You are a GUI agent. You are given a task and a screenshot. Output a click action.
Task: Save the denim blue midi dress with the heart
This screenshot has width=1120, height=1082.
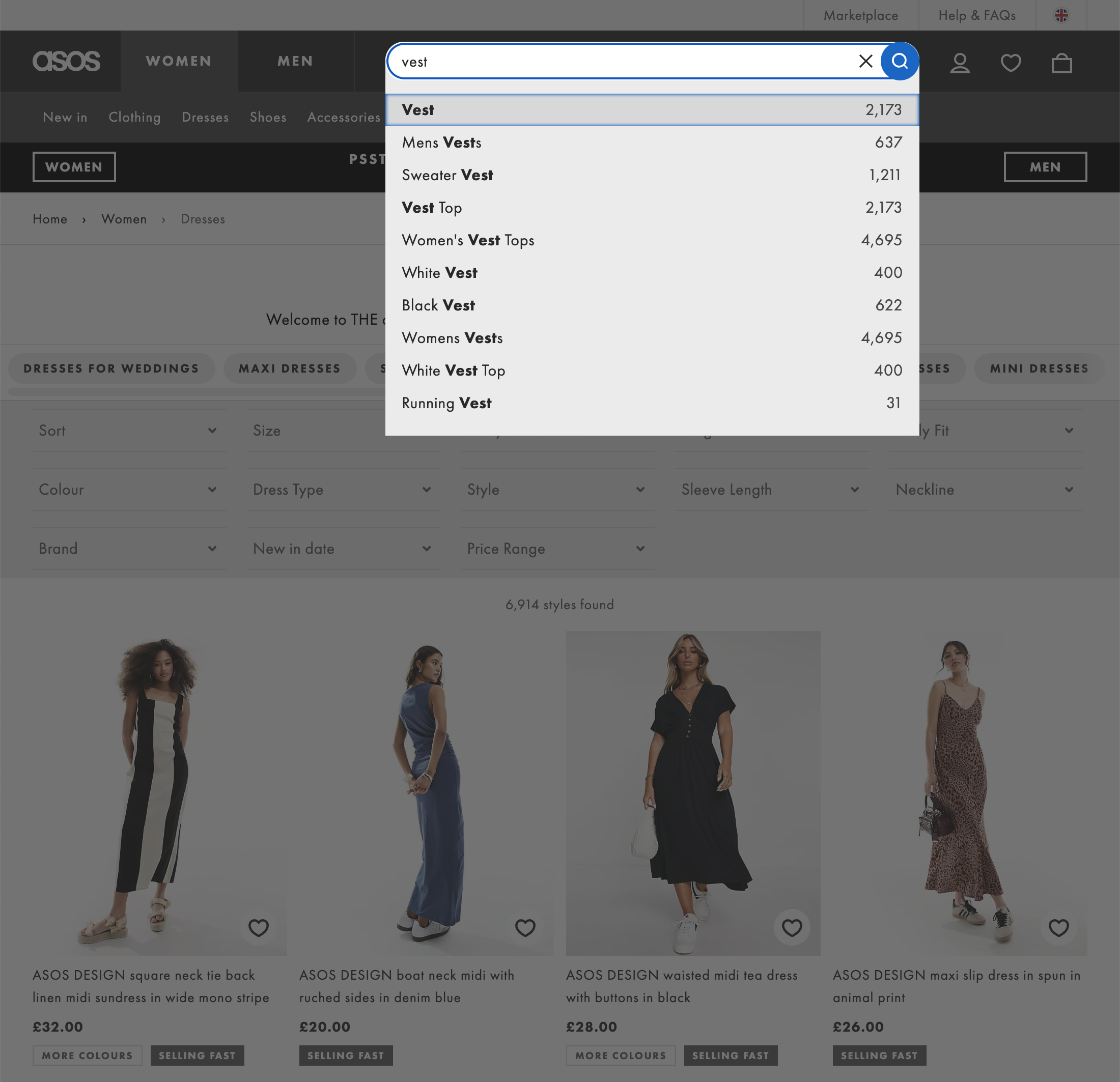pyautogui.click(x=524, y=927)
